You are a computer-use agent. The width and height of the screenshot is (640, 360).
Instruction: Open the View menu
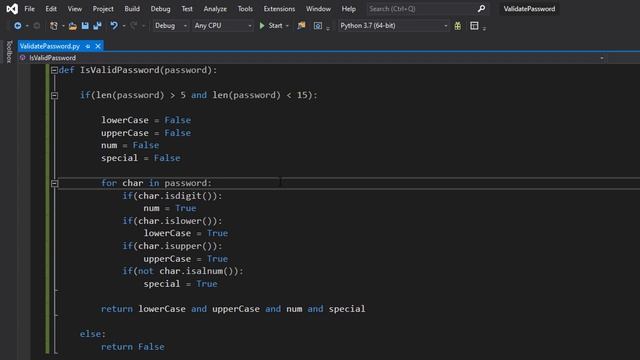[x=75, y=9]
